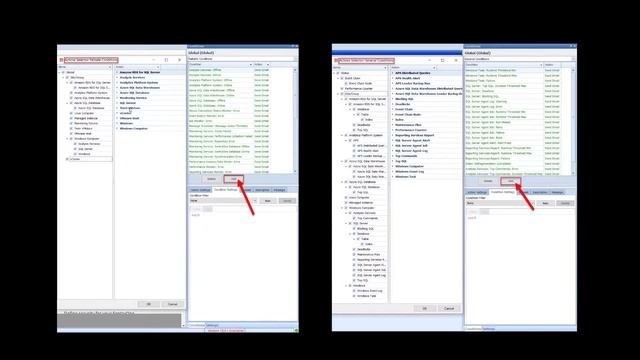This screenshot has width=640, height=360.
Task: Open the Reliable Conditions dropdown above the conditions list
Action: pos(242,59)
